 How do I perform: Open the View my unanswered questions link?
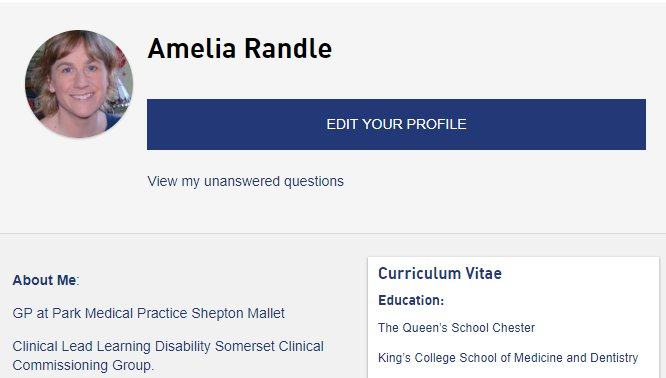246,181
